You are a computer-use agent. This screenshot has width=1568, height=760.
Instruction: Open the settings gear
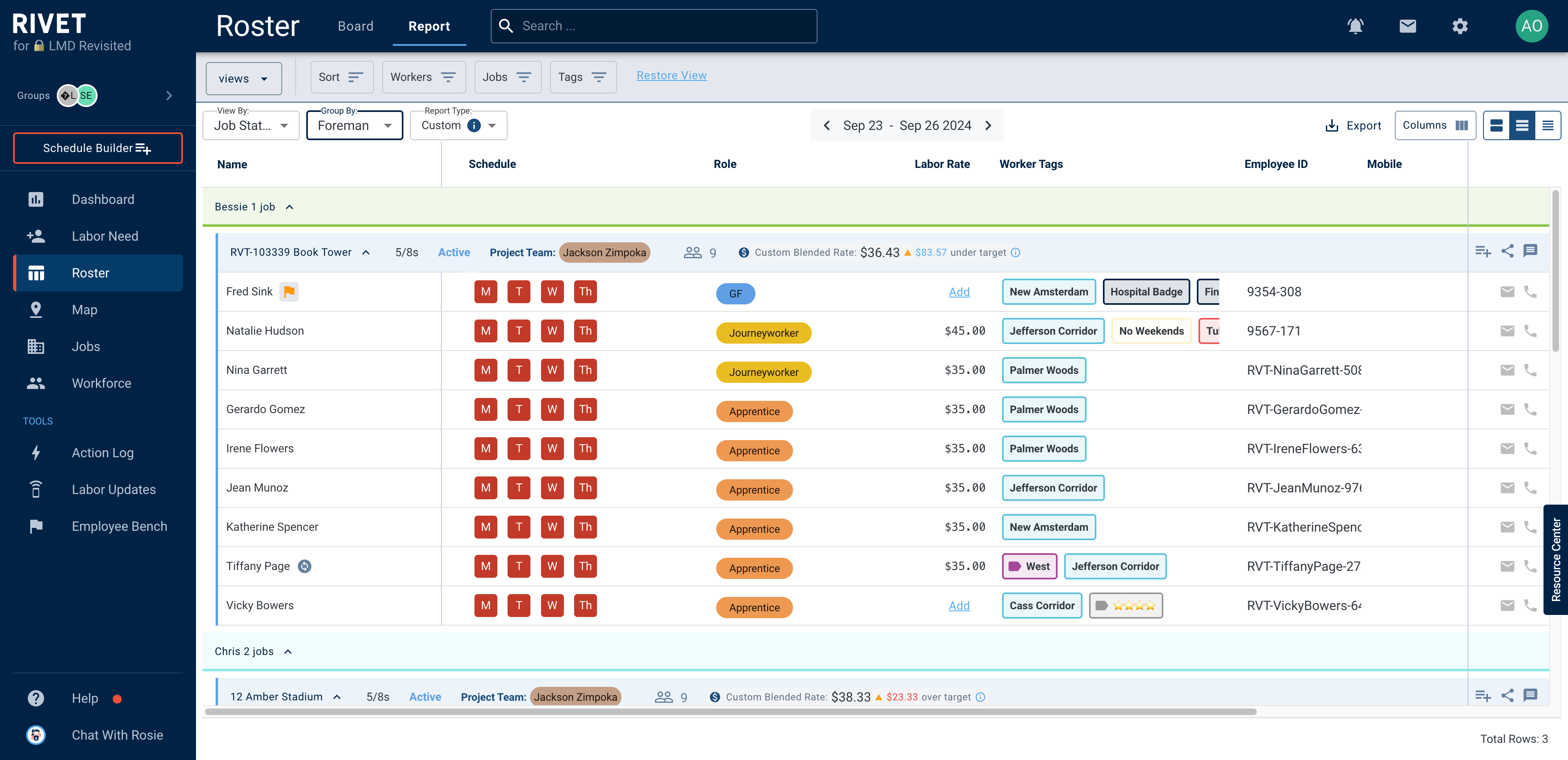point(1460,26)
